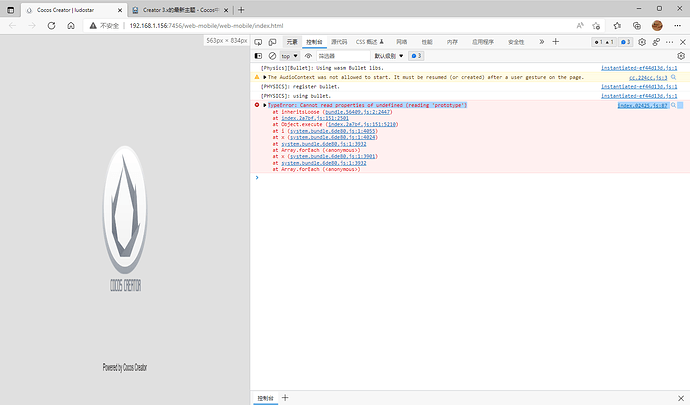Click the error and warning count badge
Viewport: 690px width, 405px height.
click(x=604, y=42)
